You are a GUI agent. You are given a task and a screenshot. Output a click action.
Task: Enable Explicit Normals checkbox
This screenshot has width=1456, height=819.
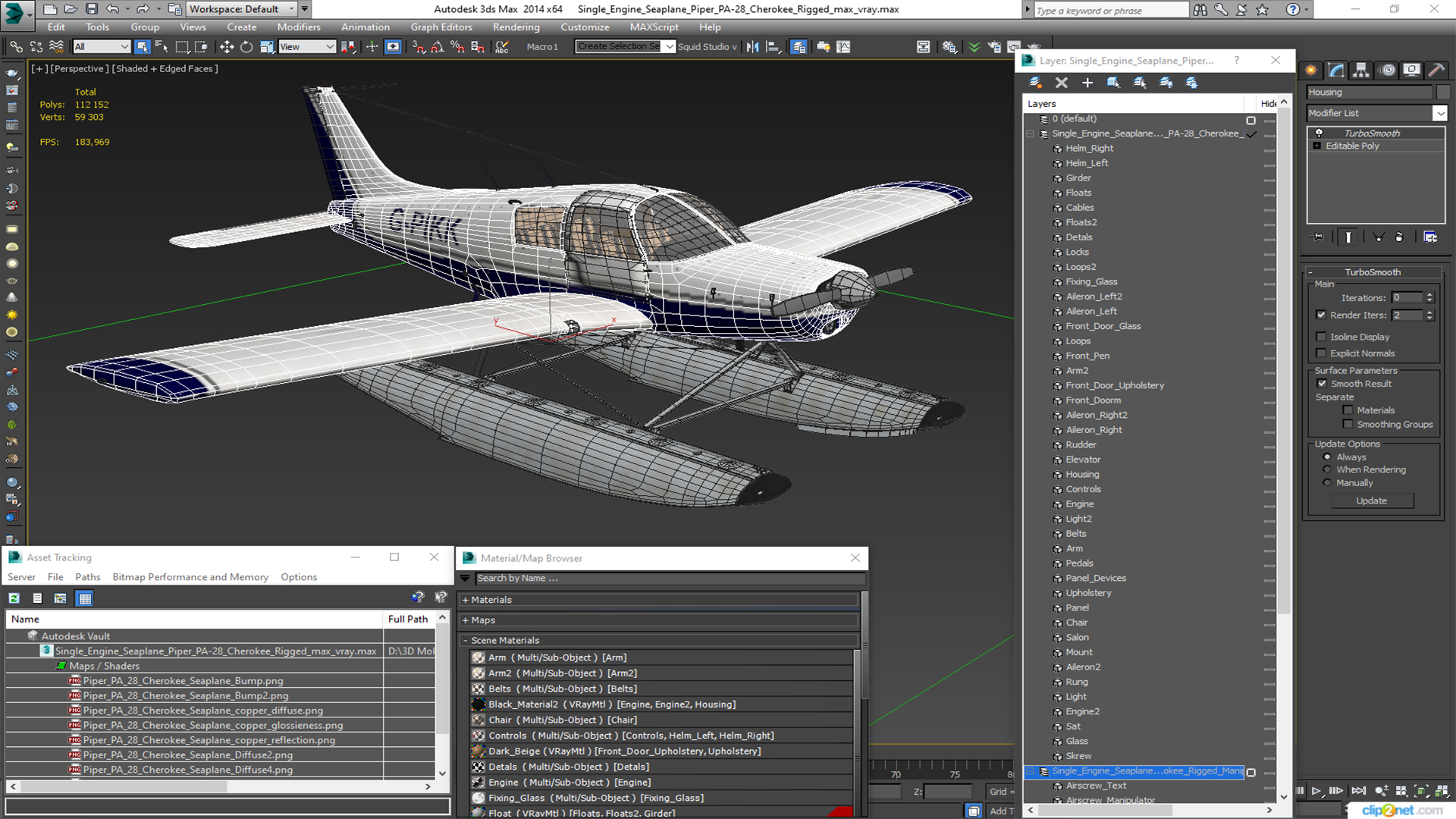tap(1321, 353)
